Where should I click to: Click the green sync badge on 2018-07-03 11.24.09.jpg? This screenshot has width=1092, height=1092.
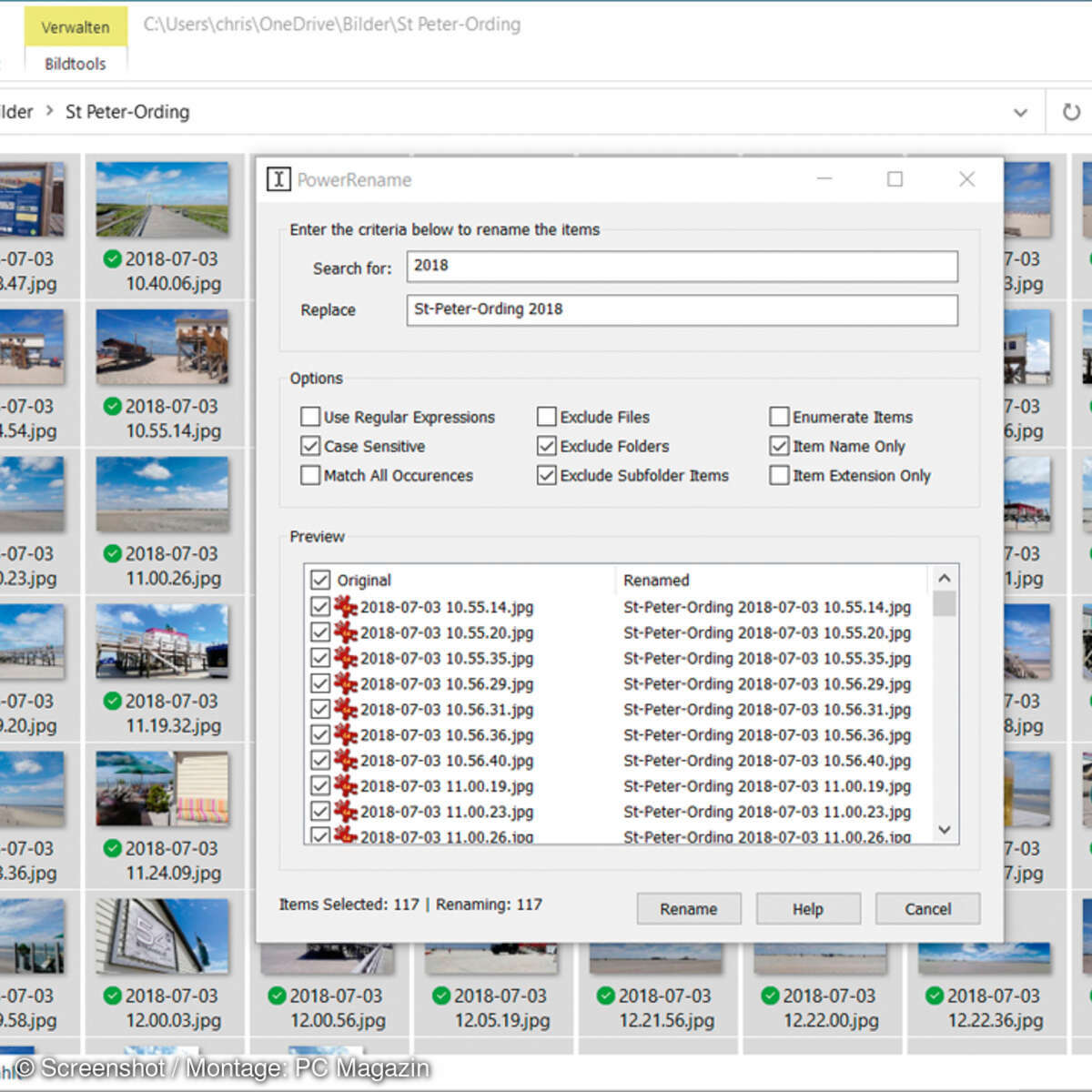tap(111, 848)
